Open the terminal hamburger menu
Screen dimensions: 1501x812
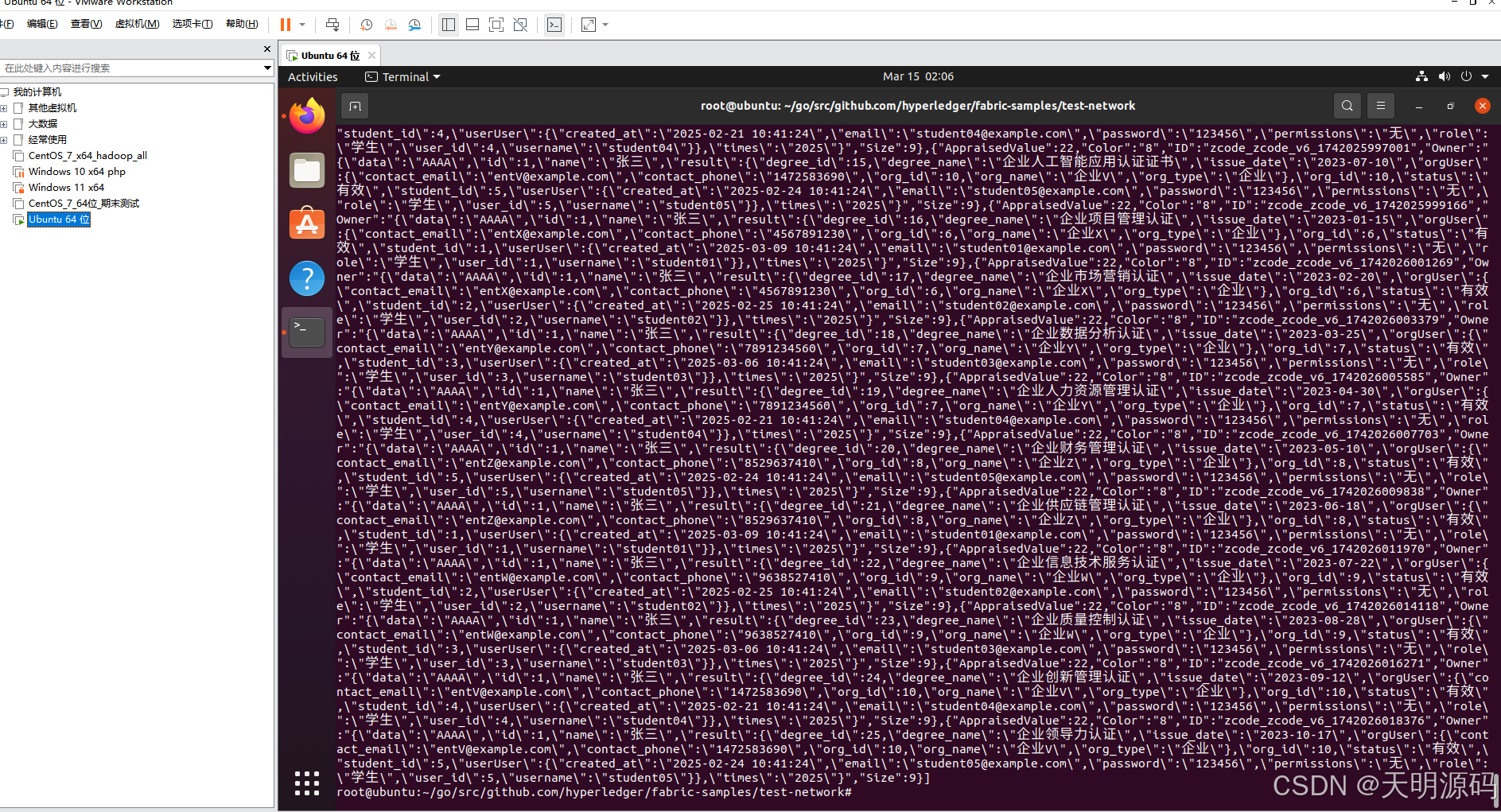click(x=1381, y=106)
